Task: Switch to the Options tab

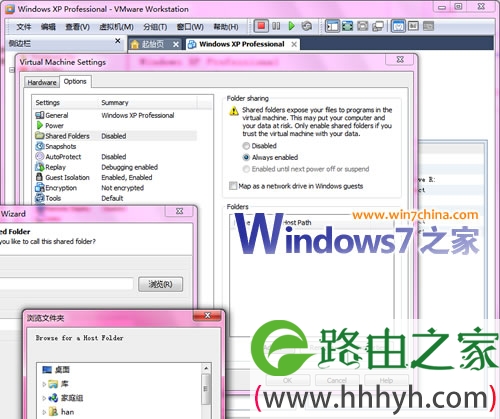Action: point(75,81)
